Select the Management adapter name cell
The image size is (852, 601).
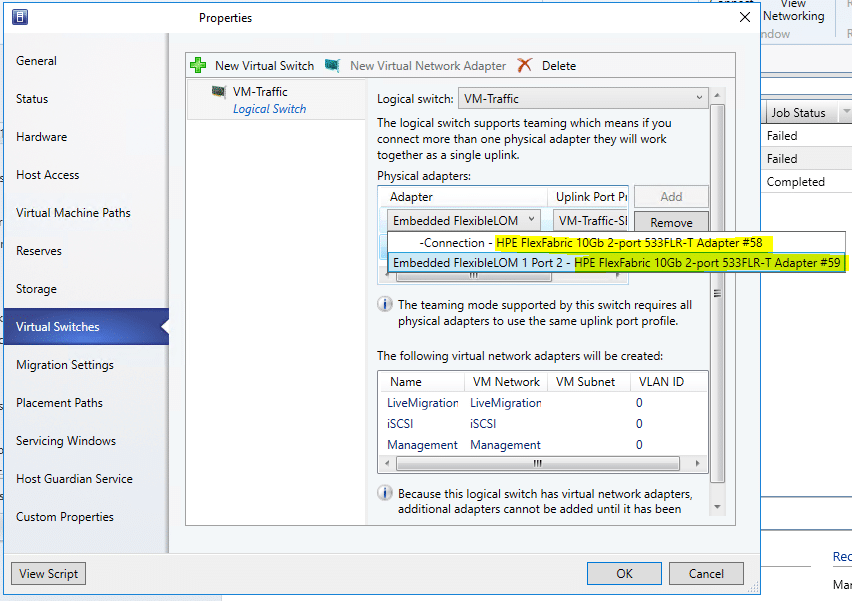pyautogui.click(x=422, y=445)
